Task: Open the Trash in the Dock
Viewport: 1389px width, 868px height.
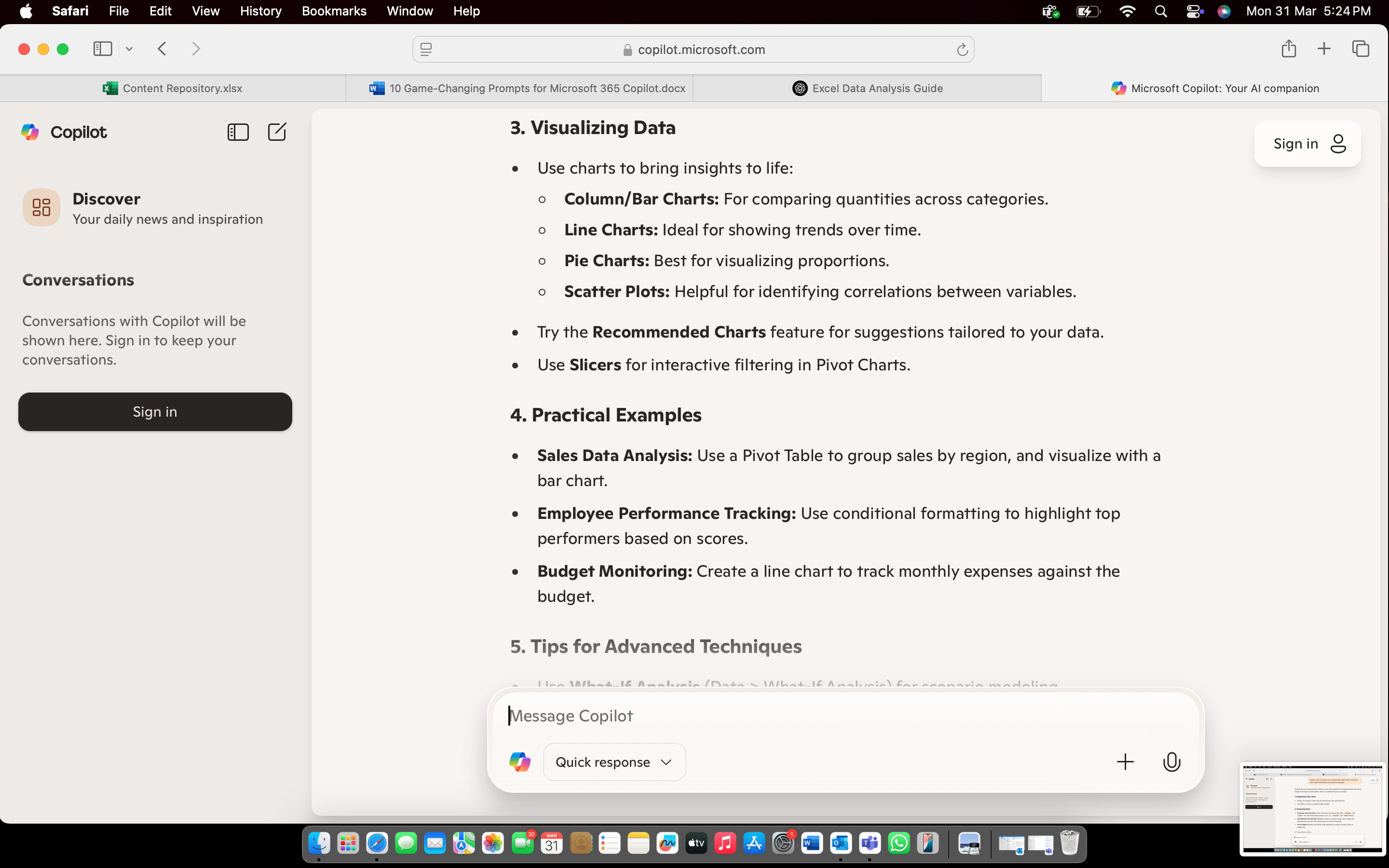Action: [x=1069, y=843]
